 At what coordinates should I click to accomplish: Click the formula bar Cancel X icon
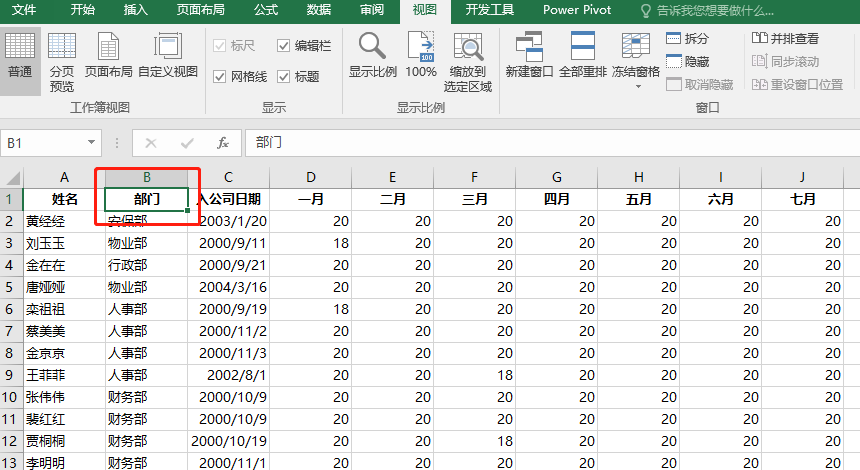pos(151,143)
